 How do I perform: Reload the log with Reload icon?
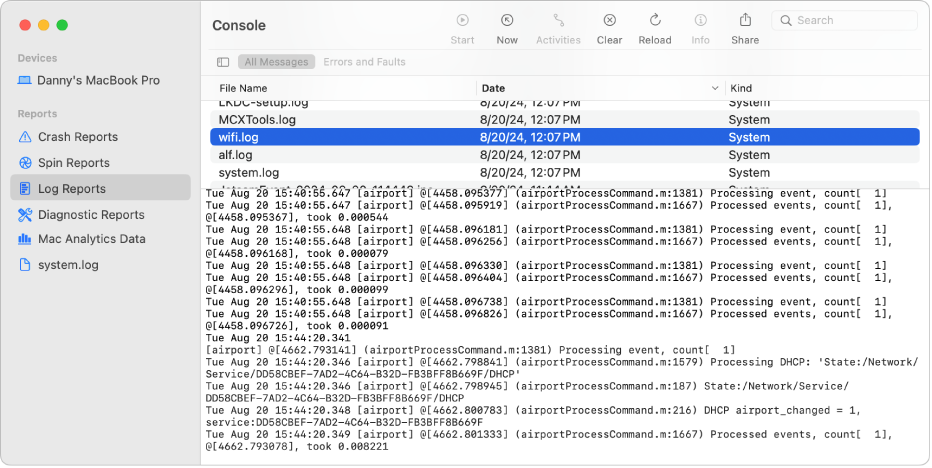[x=654, y=20]
